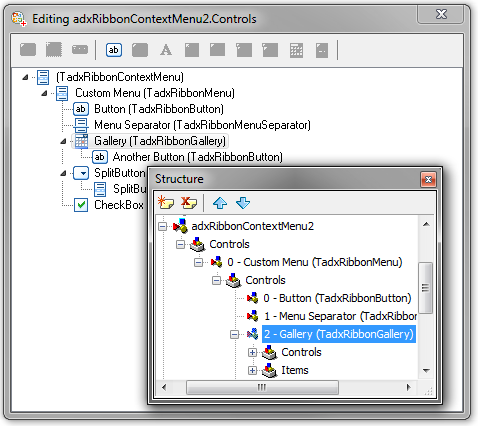The height and width of the screenshot is (426, 478).
Task: Click icon beside '1 - Menu Separator'
Action: tap(253, 316)
